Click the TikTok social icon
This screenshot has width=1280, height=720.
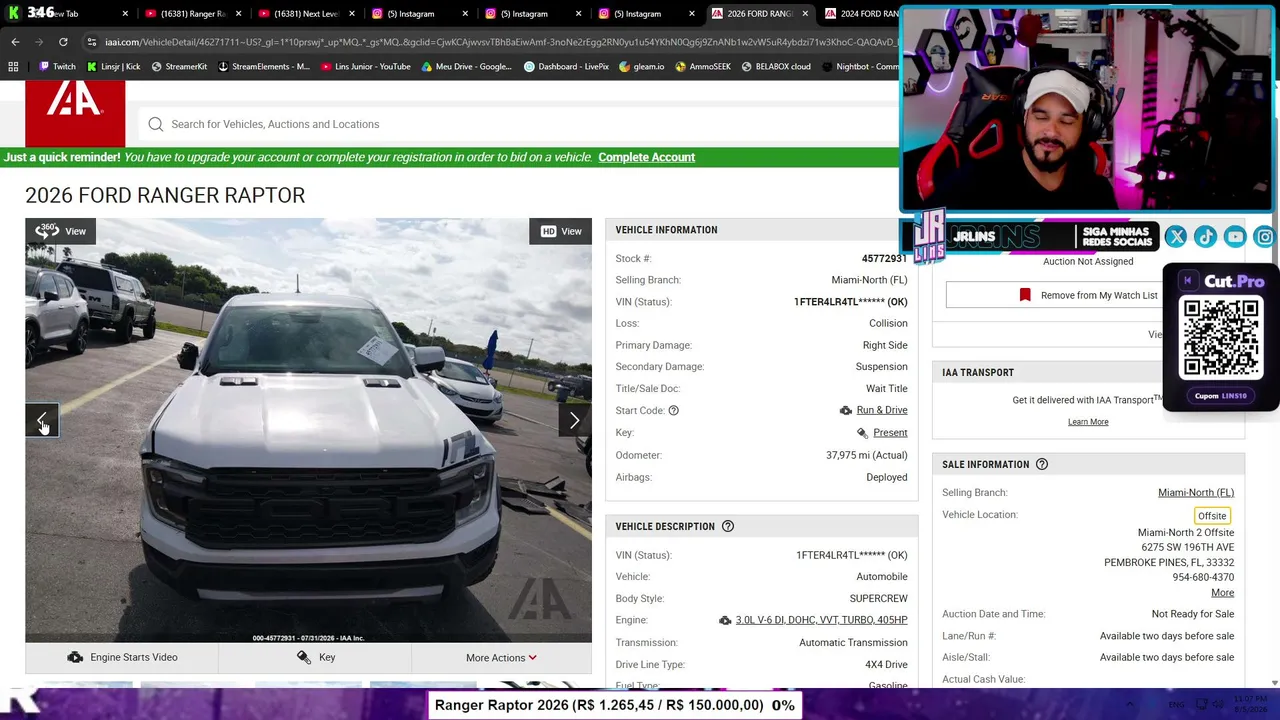(x=1205, y=237)
